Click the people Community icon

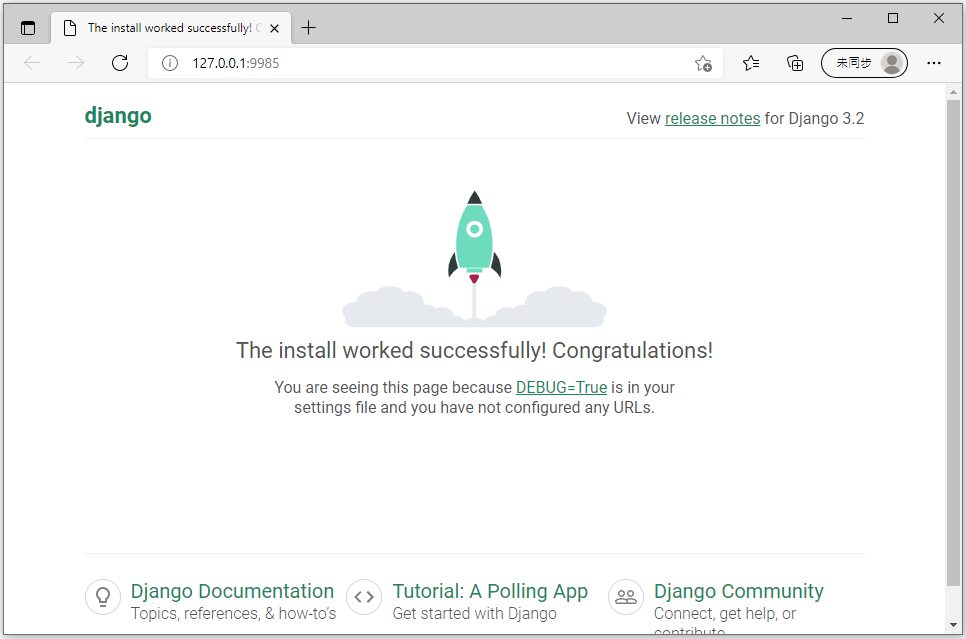626,597
